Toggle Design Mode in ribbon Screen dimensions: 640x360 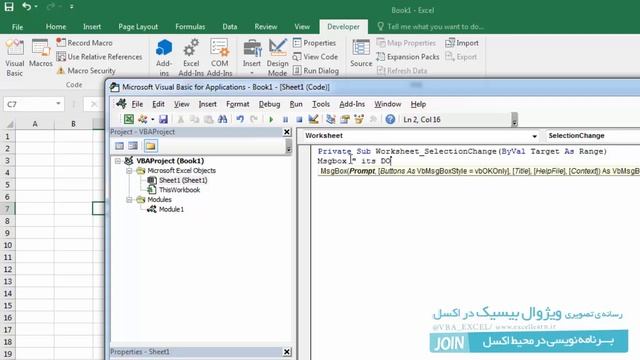coord(278,58)
